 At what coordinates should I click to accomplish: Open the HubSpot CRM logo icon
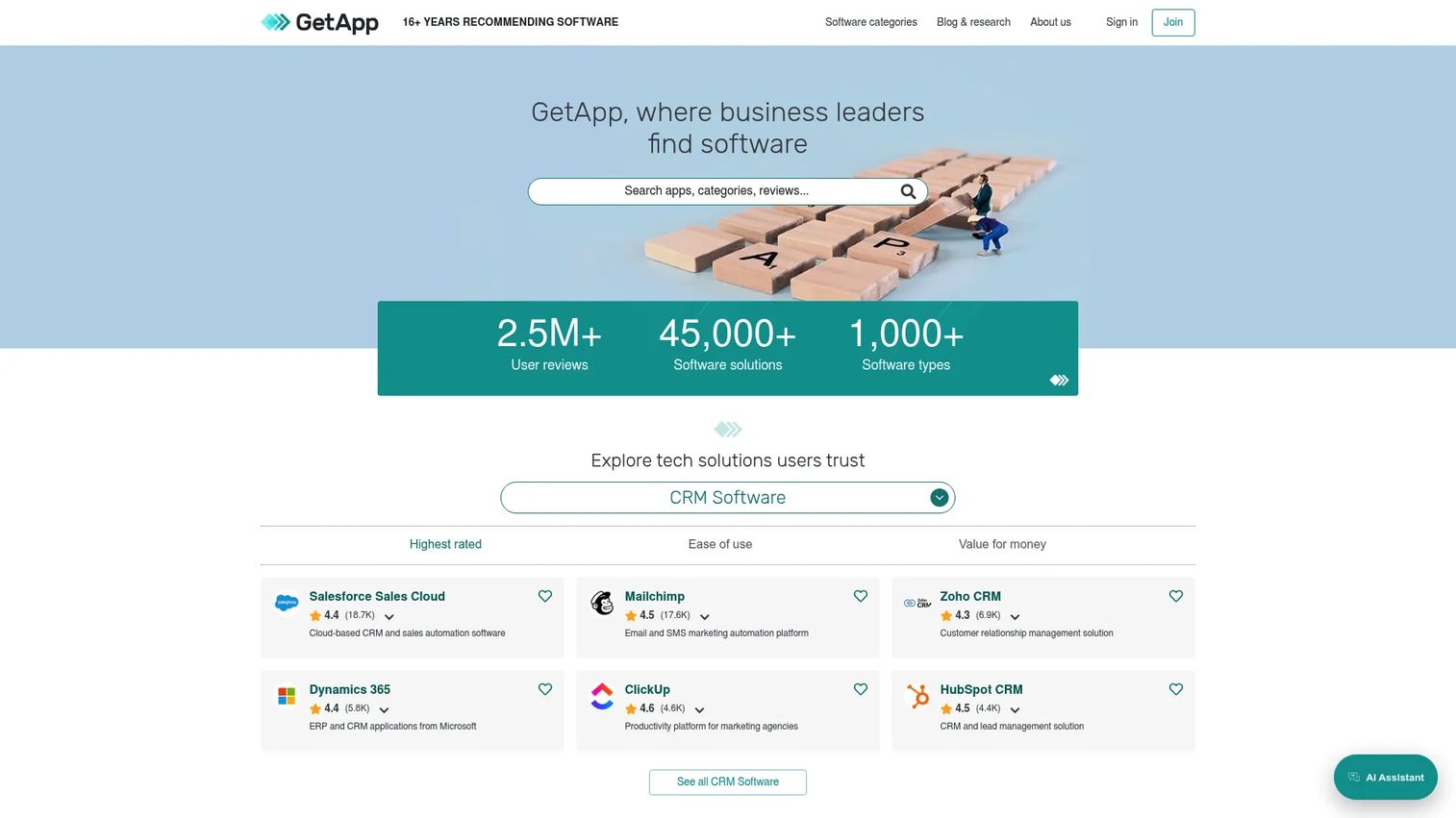[917, 696]
